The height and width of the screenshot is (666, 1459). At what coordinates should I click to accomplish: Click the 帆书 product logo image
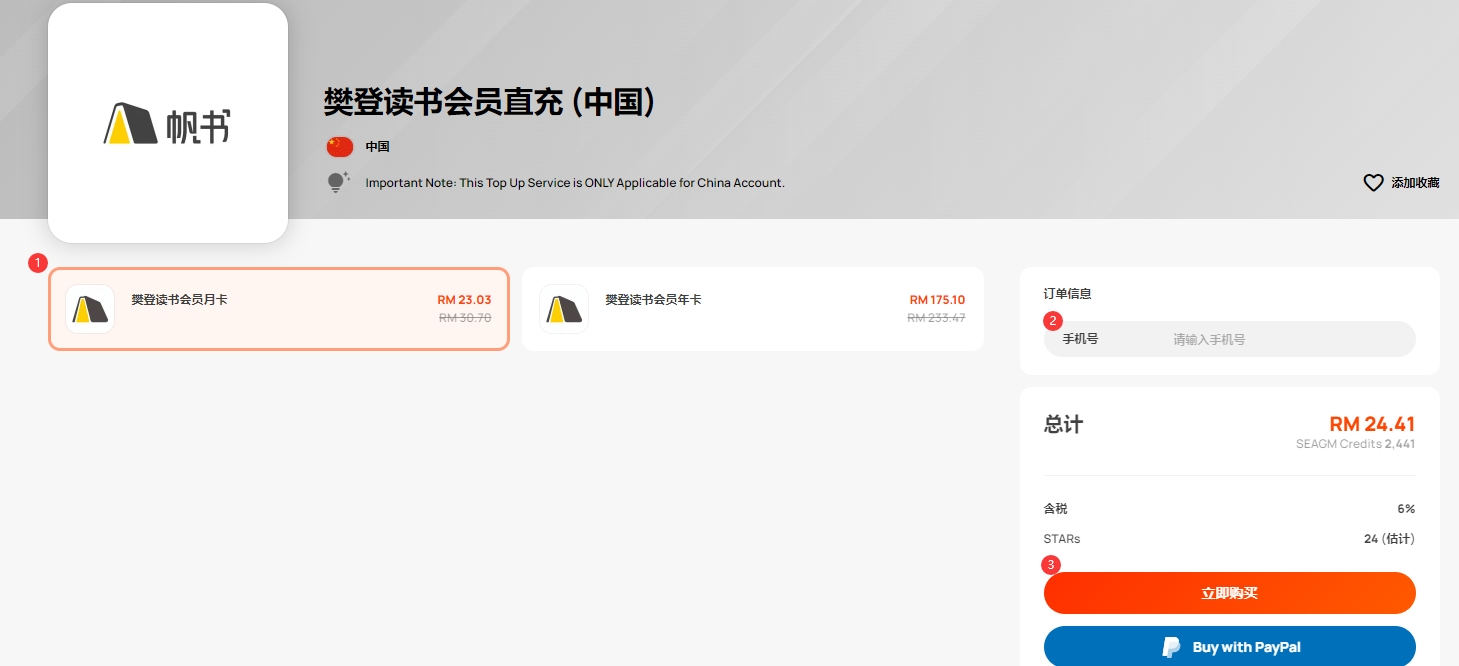[168, 123]
